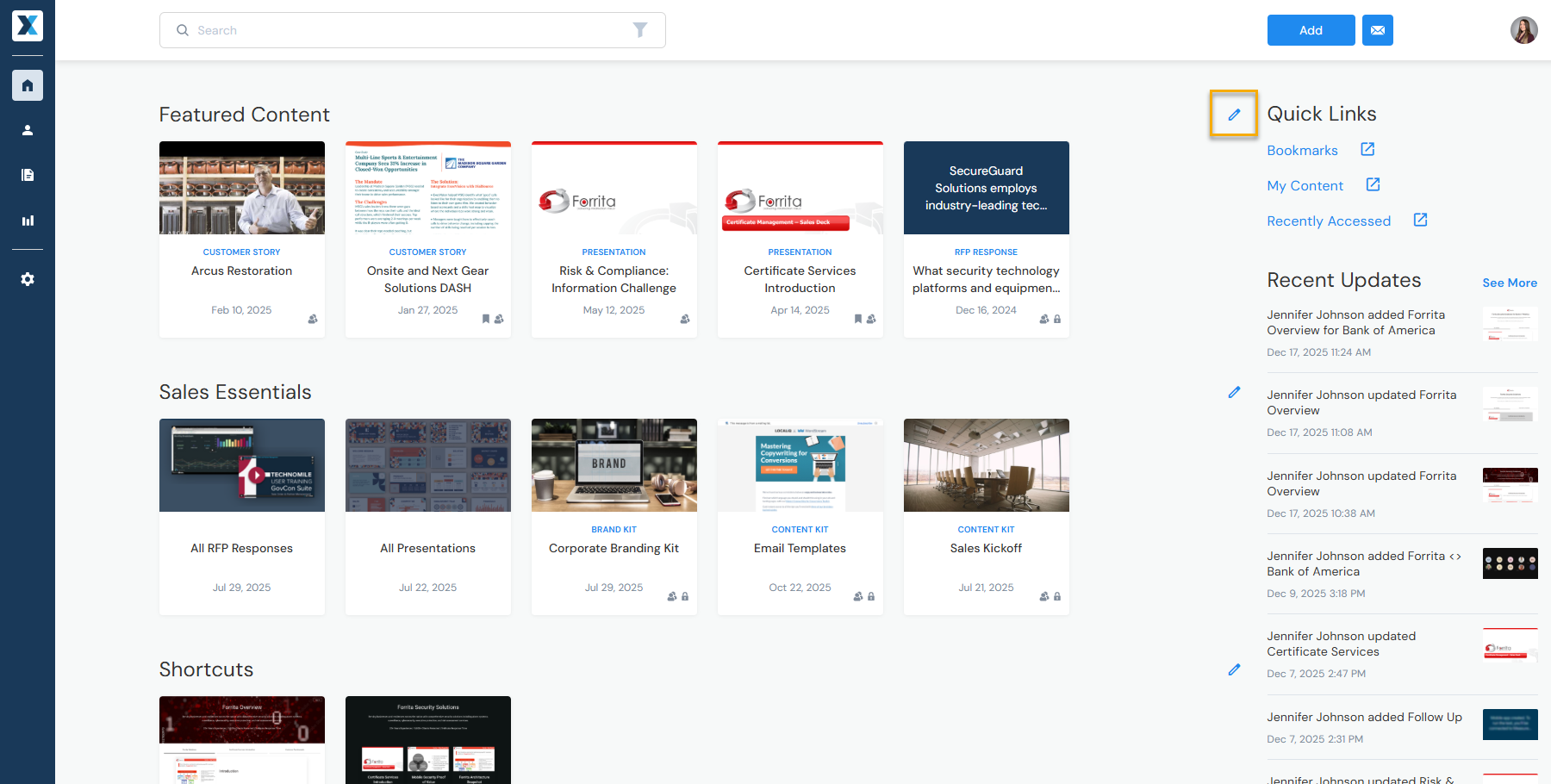The image size is (1551, 784).
Task: Open 'Corporate Branding Kit' title text
Action: point(614,548)
